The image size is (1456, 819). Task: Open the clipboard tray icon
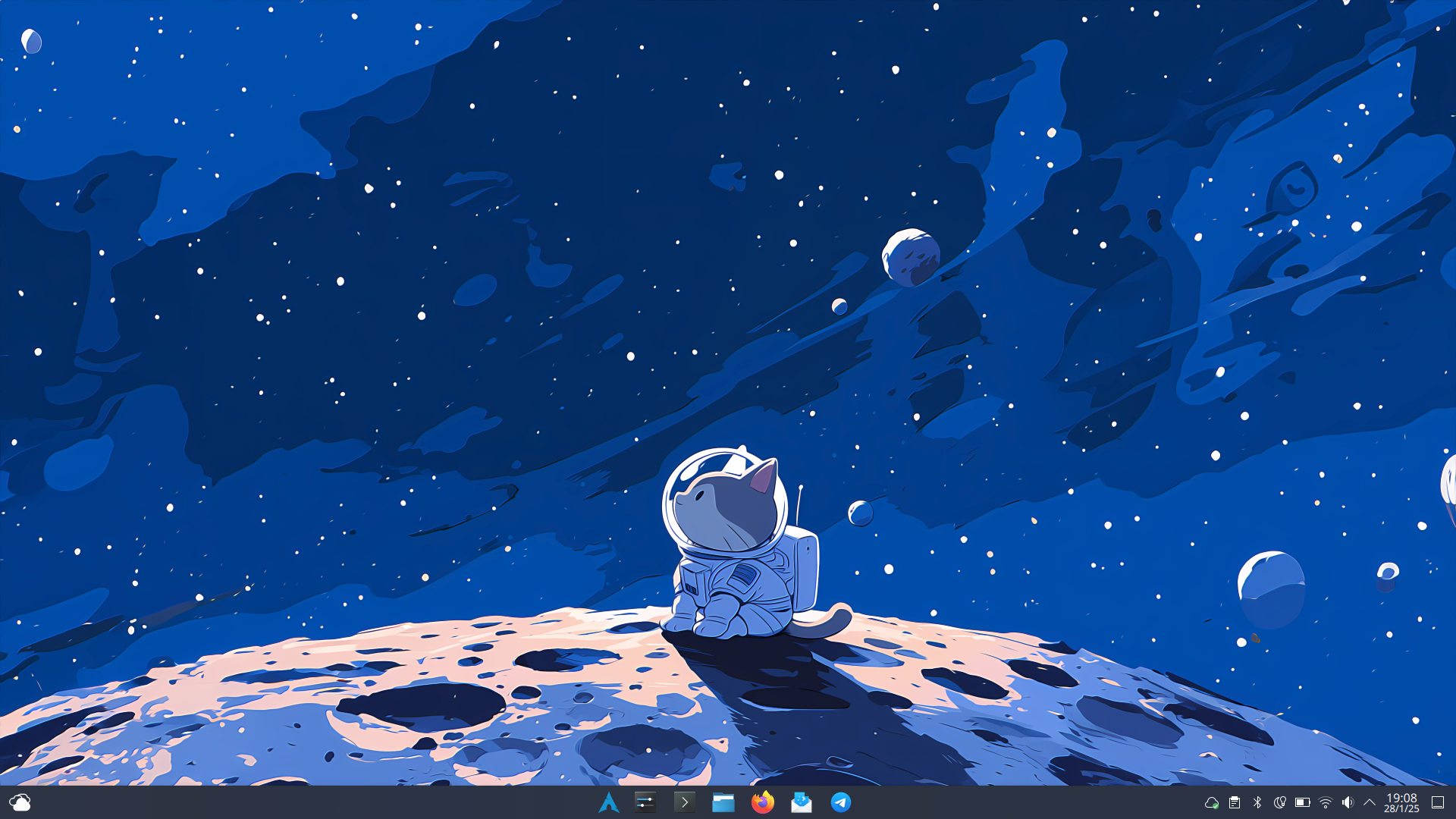[1235, 802]
